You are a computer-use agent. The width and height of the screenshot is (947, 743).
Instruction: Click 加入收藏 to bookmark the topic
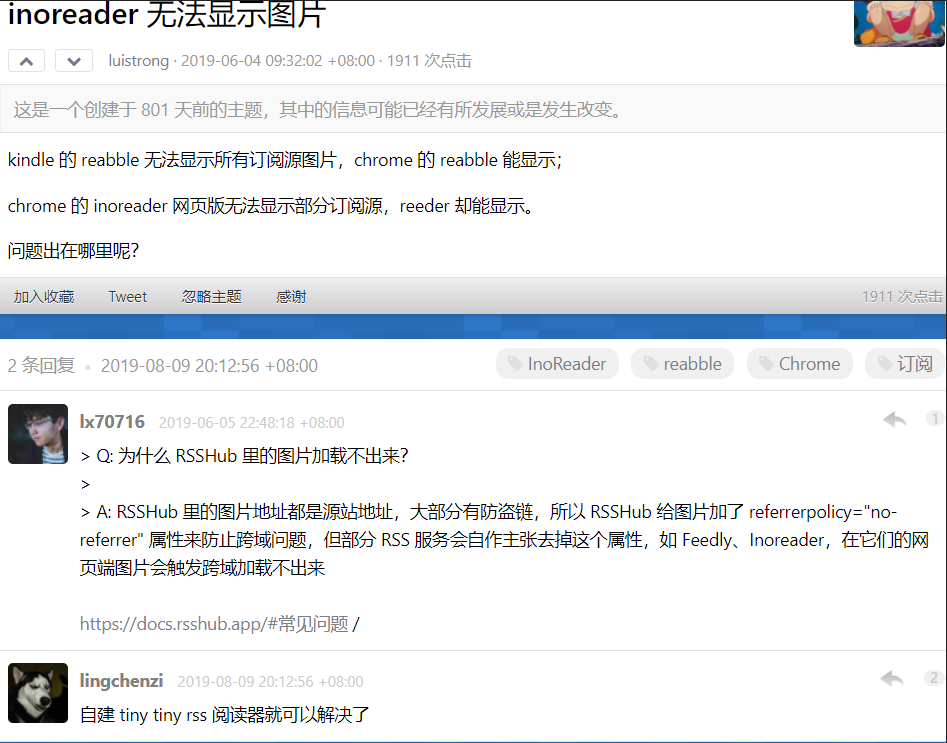tap(44, 297)
